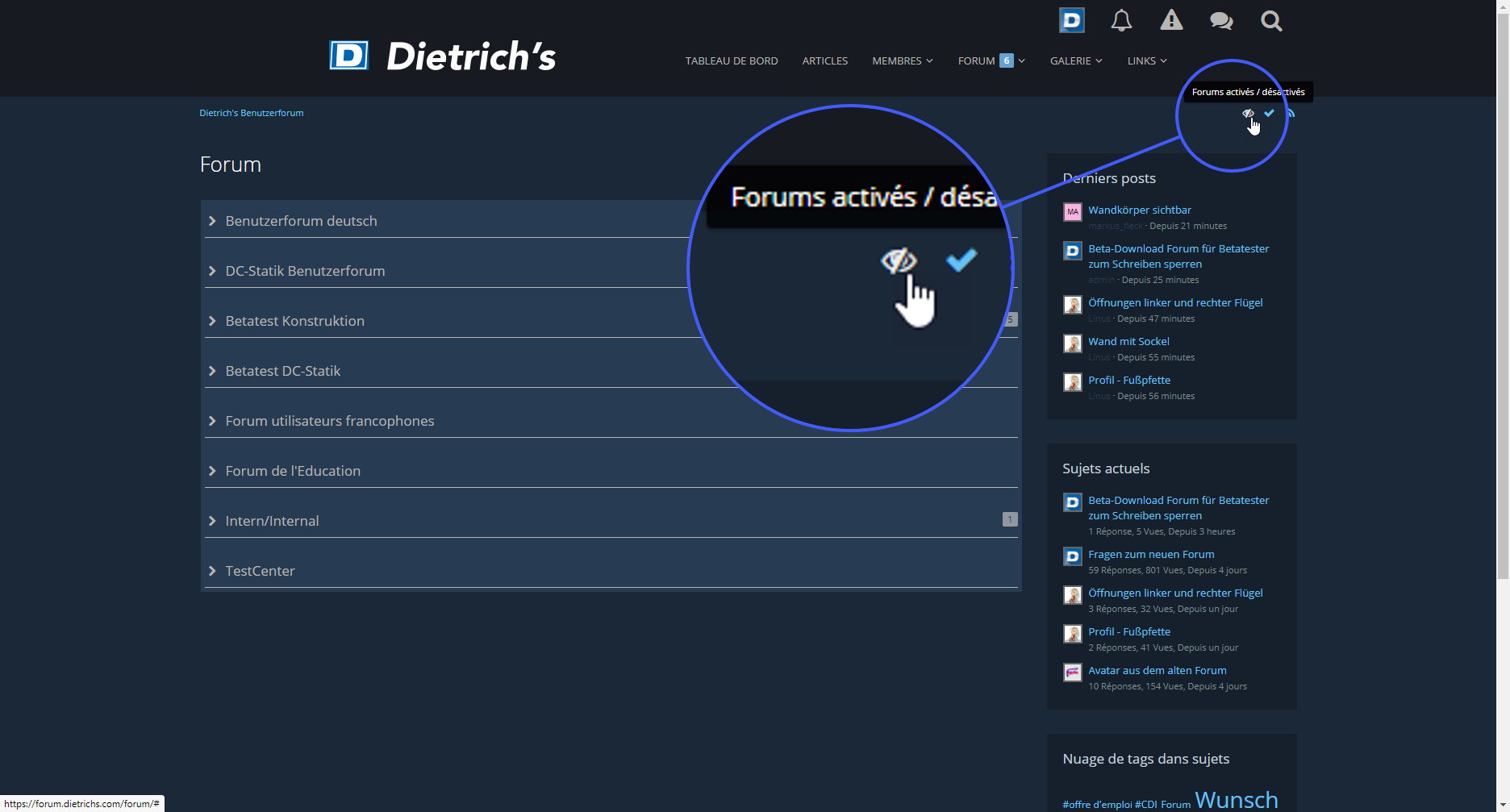Go to Tableau de bord
Viewport: 1510px width, 812px height.
coord(732,61)
